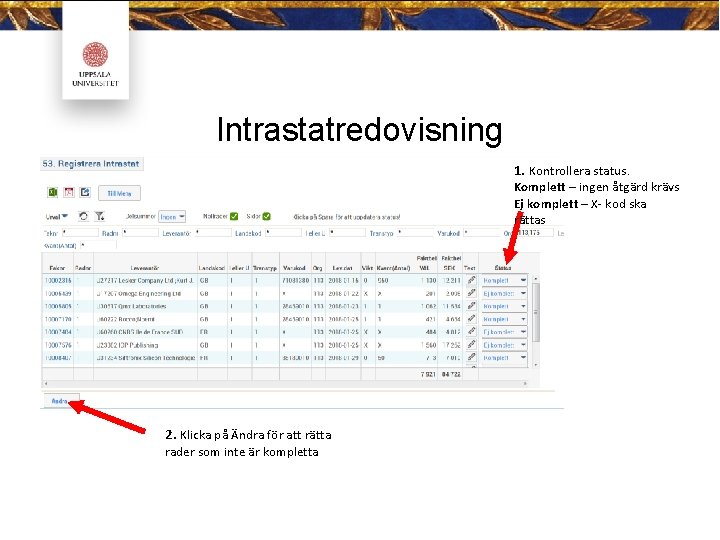The height and width of the screenshot is (540, 720).
Task: Sort by the Landskod column header
Action: [212, 268]
